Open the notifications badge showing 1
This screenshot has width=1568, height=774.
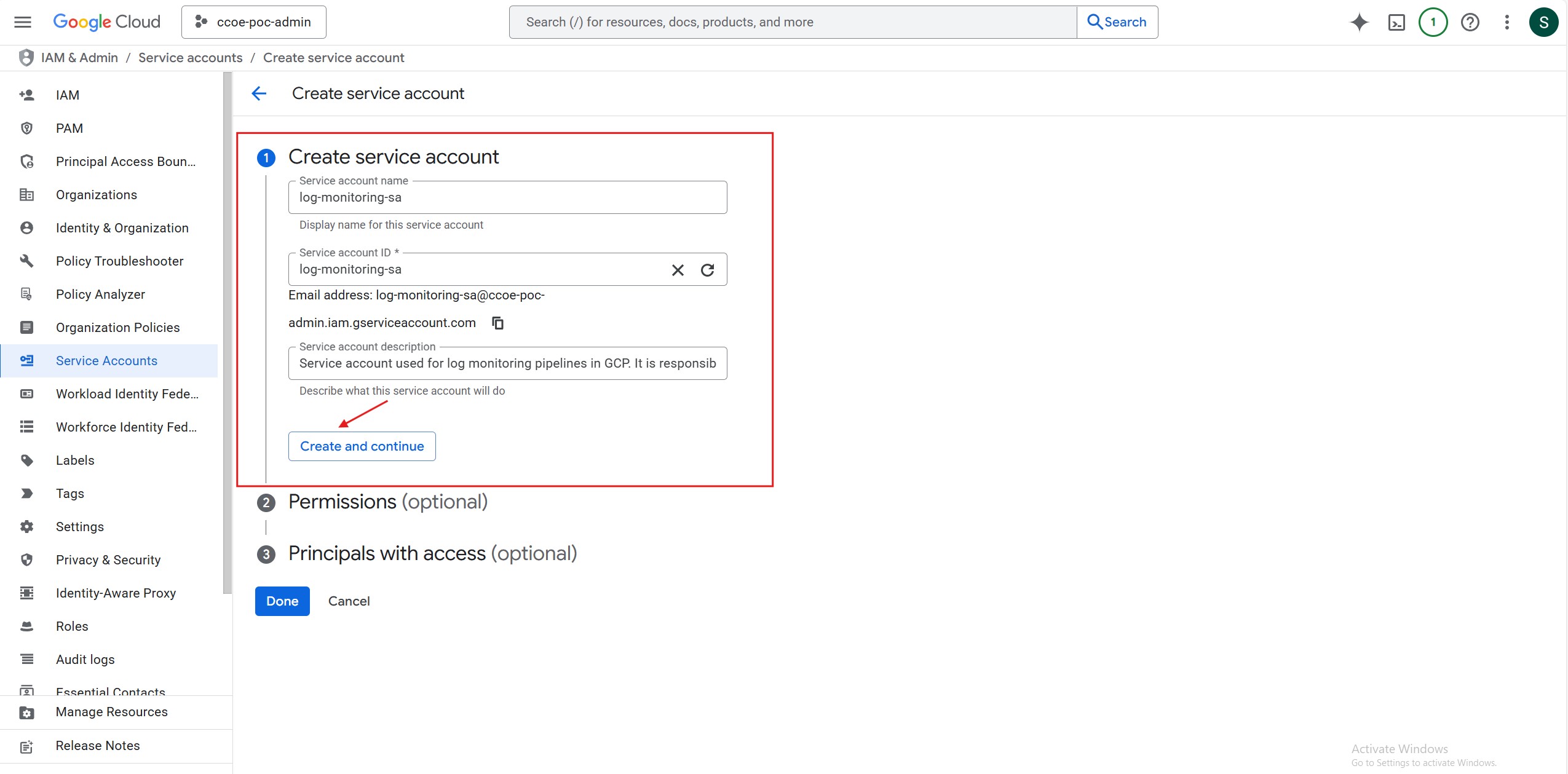[1433, 22]
